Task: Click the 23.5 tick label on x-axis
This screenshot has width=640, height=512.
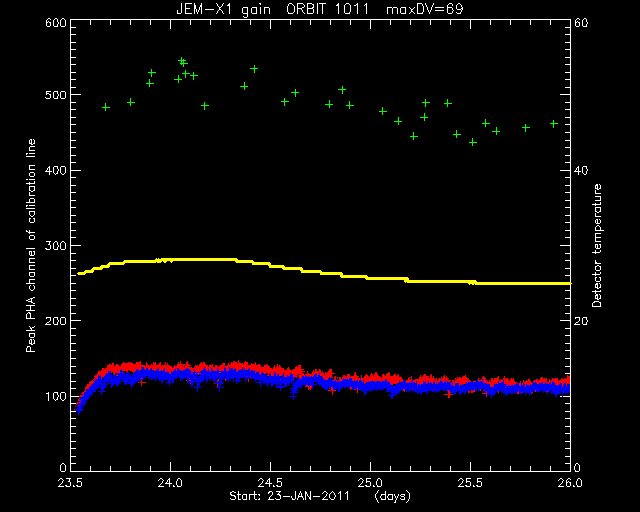Action: pos(70,483)
